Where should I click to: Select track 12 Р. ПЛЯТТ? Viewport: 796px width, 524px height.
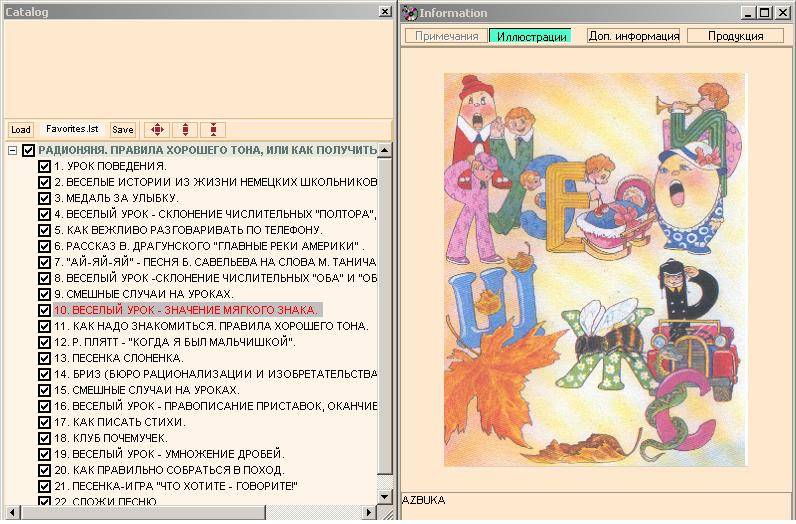coord(175,342)
